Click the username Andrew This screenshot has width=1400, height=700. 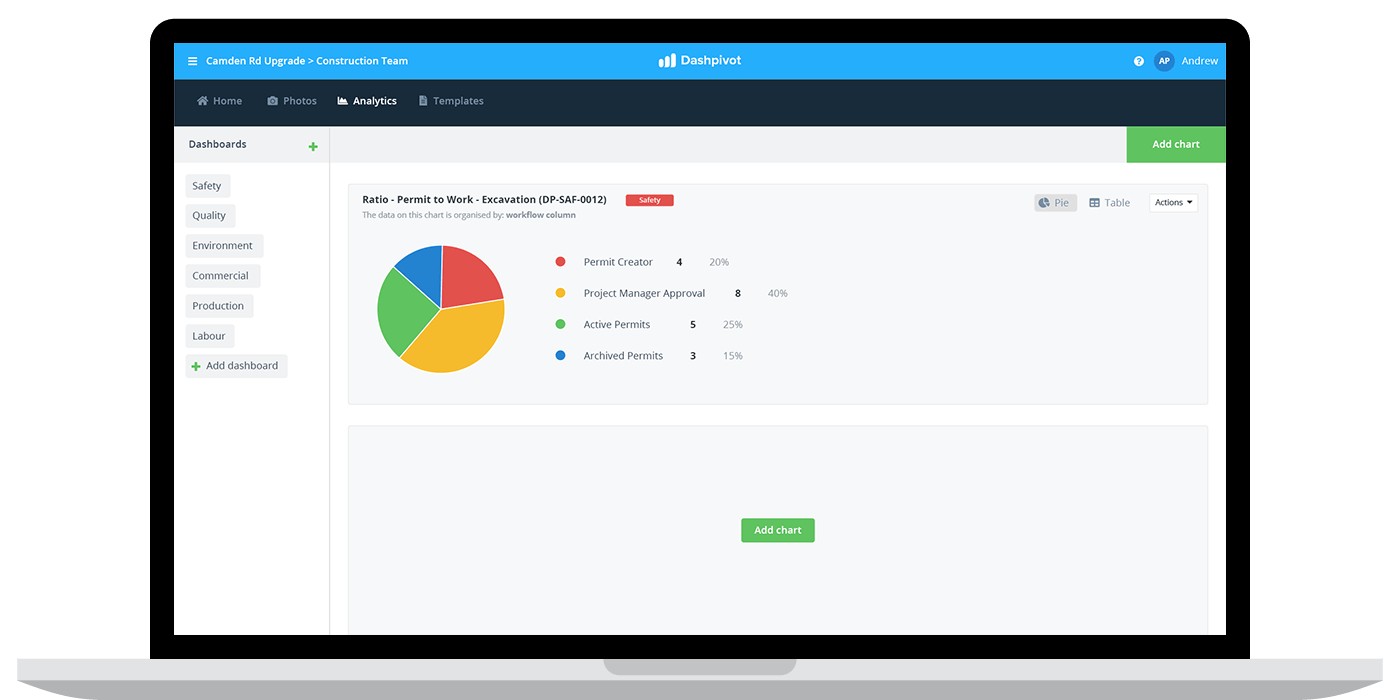coord(1200,61)
